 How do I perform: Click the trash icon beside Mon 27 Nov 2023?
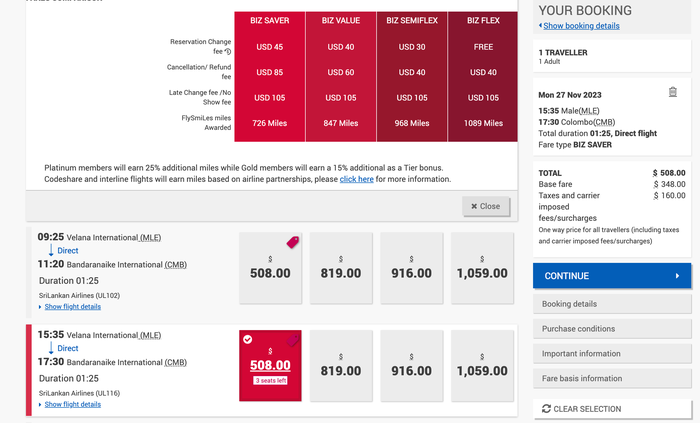pyautogui.click(x=673, y=92)
